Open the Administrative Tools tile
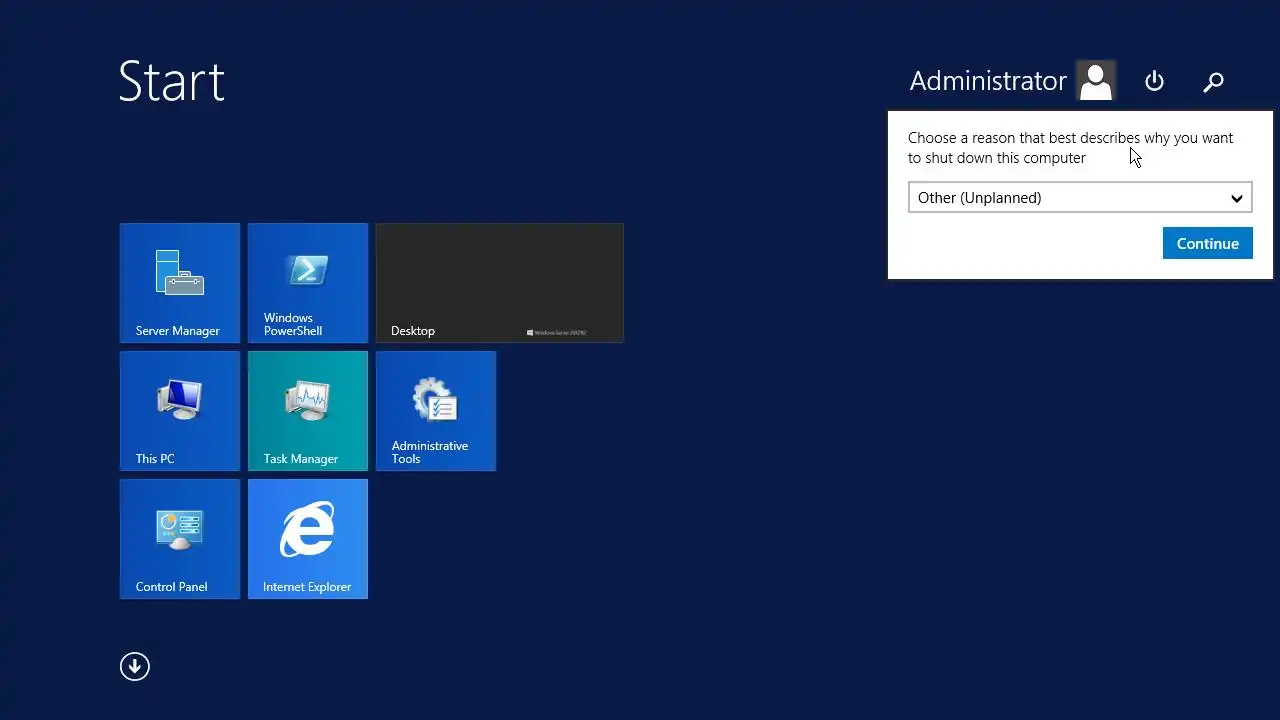The image size is (1280, 720). pyautogui.click(x=436, y=411)
